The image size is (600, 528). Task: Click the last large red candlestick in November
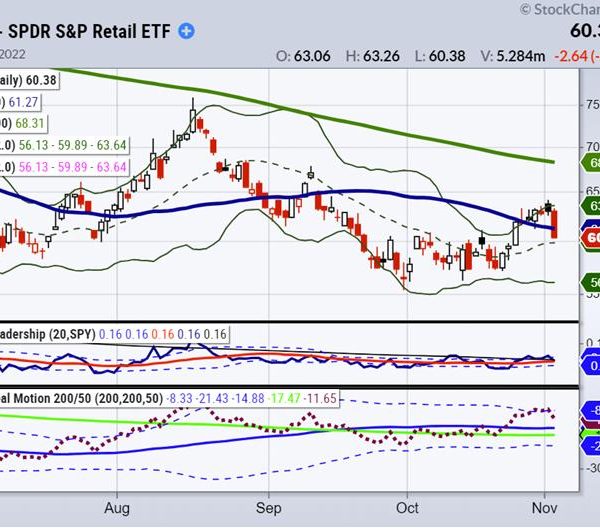click(x=554, y=224)
